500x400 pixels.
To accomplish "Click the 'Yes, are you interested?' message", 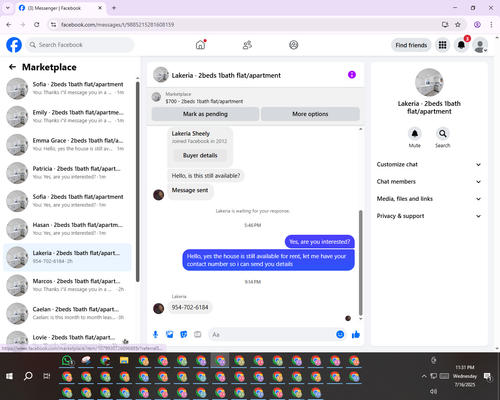I will [x=320, y=242].
